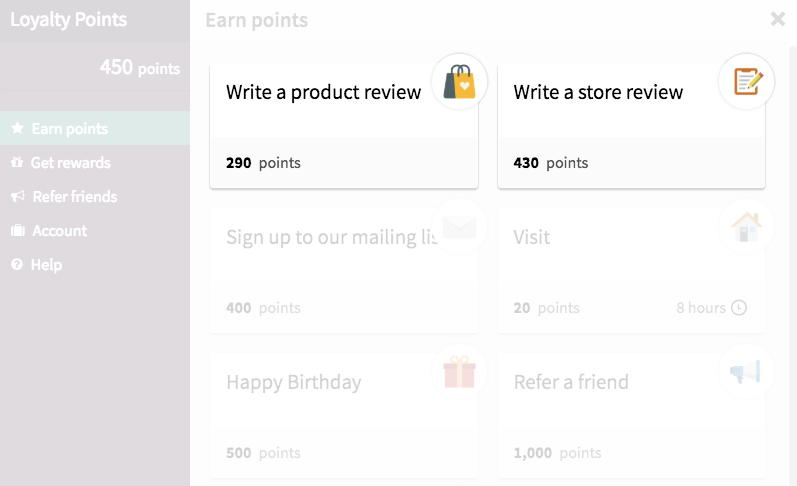Click the clipboard pencil icon on store review
The width and height of the screenshot is (797, 486).
click(x=748, y=81)
